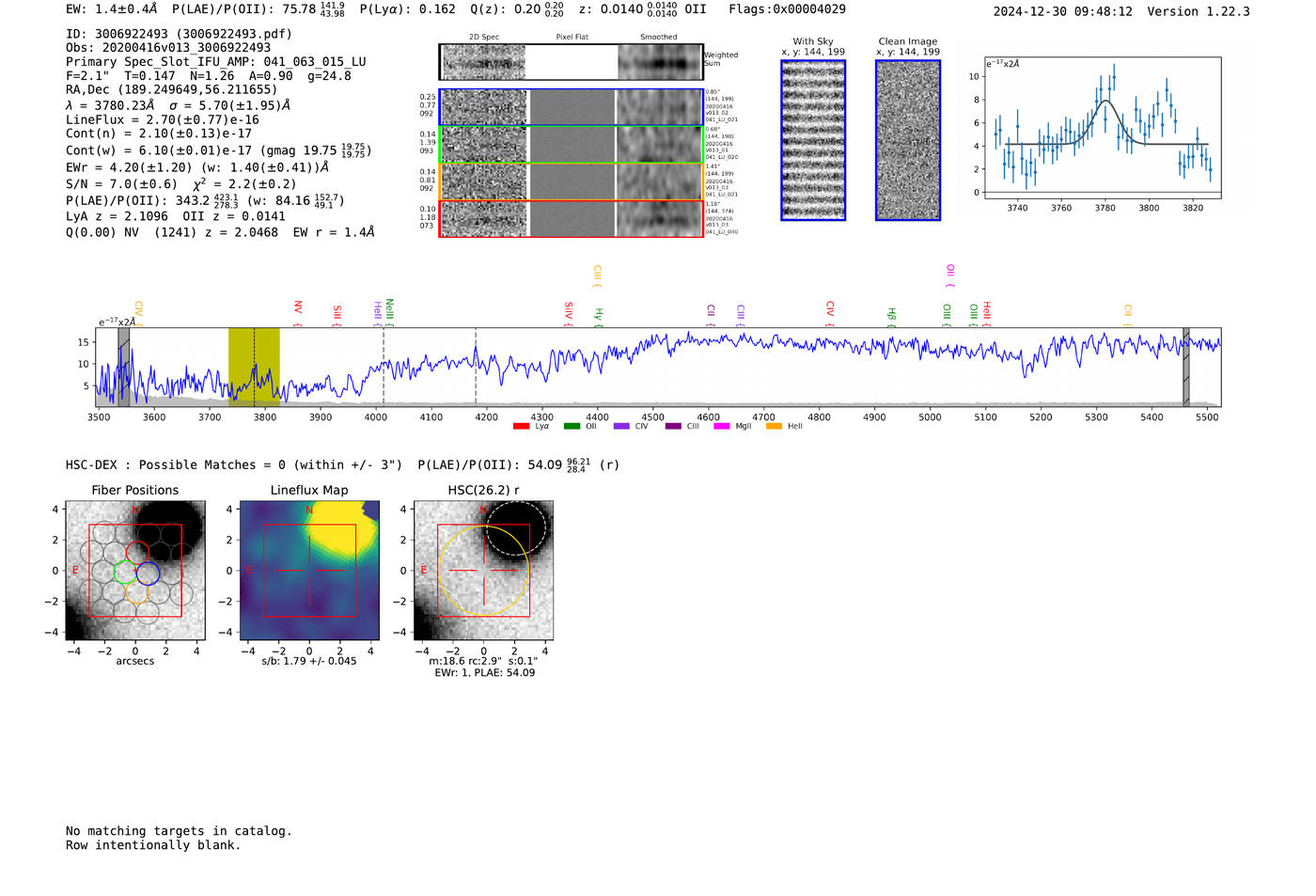Click the green NeIII line label
The image size is (1316, 896).
pos(389,312)
